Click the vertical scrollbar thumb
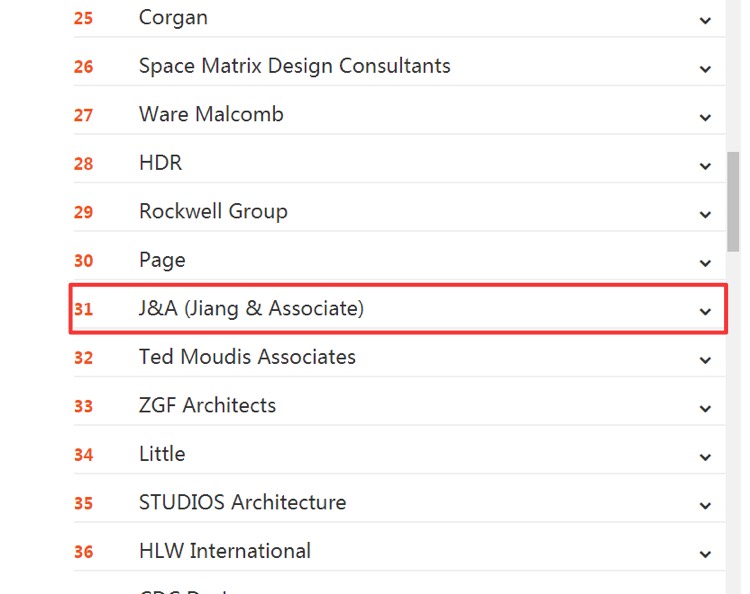Viewport: 750px width, 594px height. [x=733, y=200]
